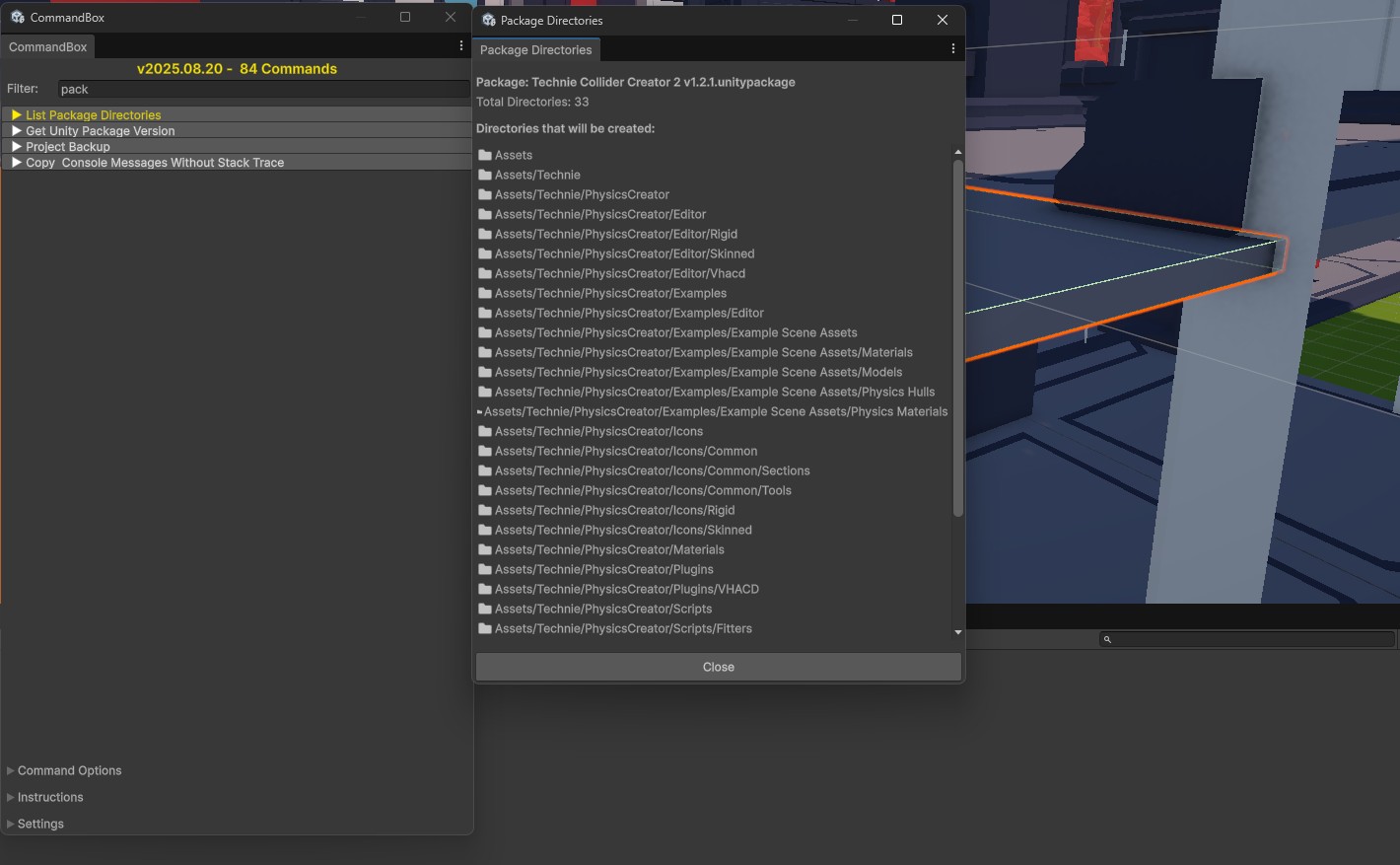Click 'Directories that will be created:' heading
This screenshot has width=1400, height=865.
click(x=565, y=128)
